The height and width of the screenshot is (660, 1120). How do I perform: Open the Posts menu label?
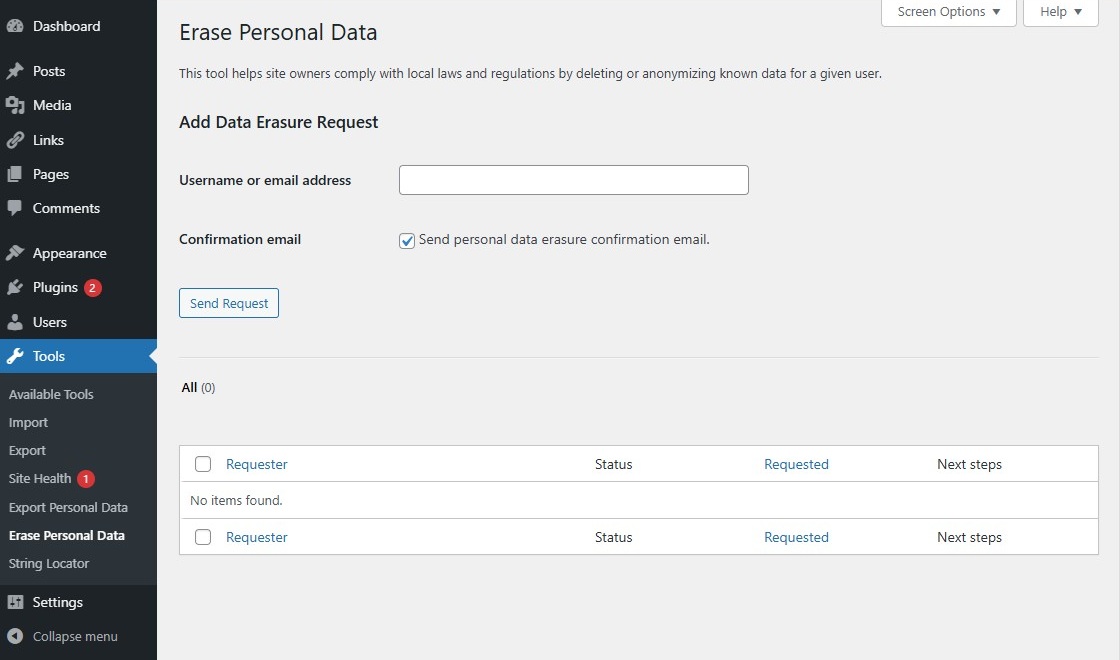pyautogui.click(x=49, y=71)
